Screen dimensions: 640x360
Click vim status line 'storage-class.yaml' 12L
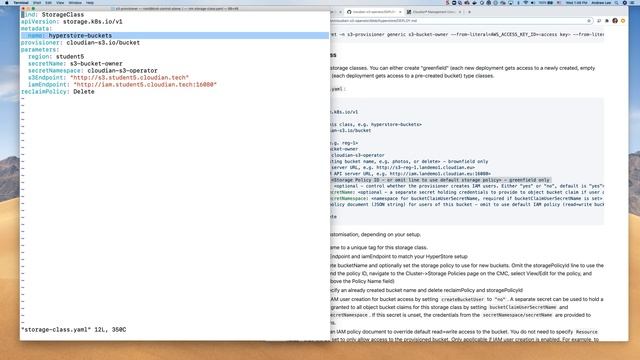pos(73,330)
